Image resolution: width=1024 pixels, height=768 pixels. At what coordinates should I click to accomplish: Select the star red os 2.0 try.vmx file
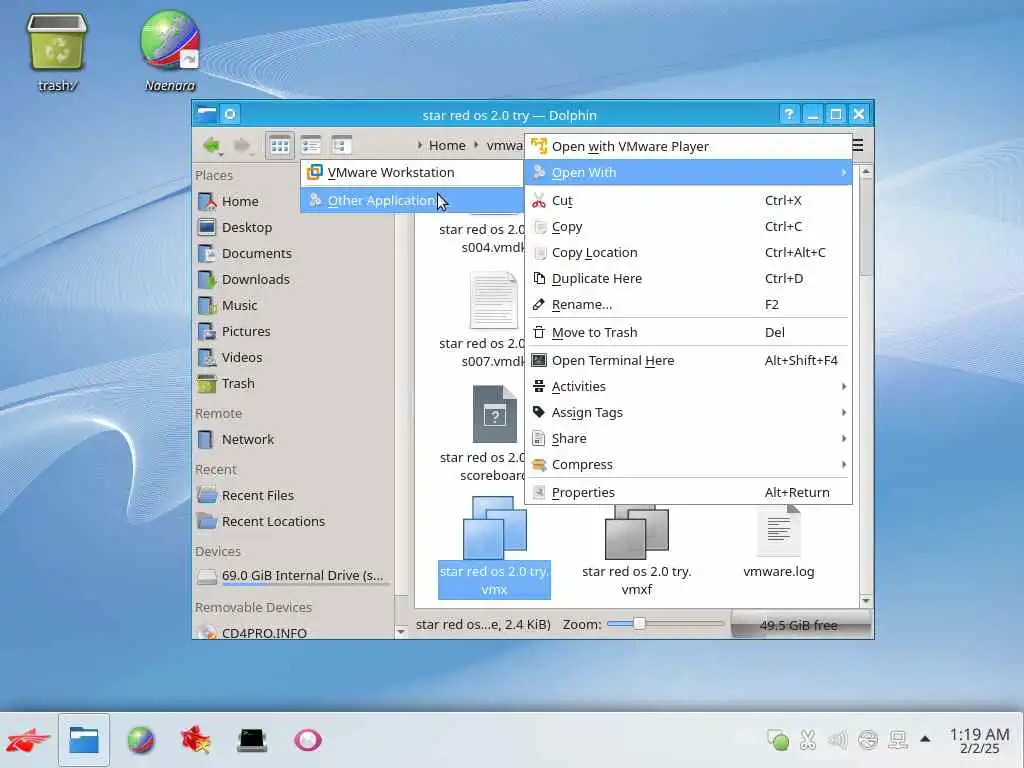click(x=494, y=547)
